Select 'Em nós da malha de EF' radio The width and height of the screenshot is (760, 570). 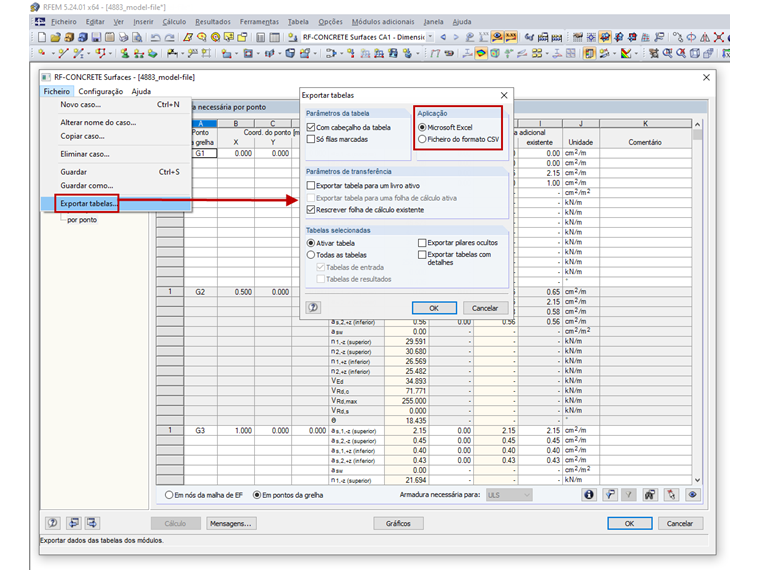point(169,495)
